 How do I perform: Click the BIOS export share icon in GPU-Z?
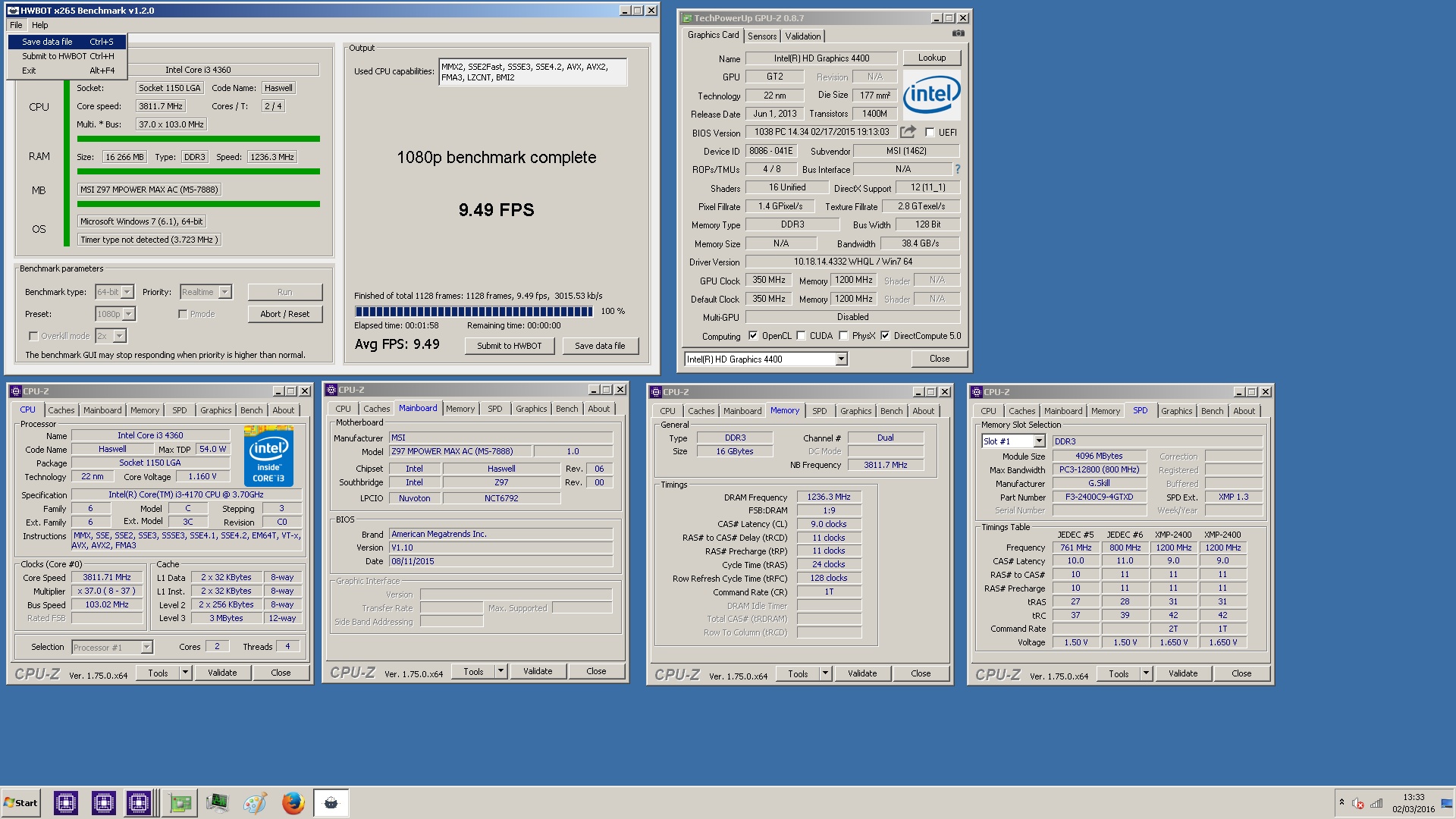click(908, 131)
